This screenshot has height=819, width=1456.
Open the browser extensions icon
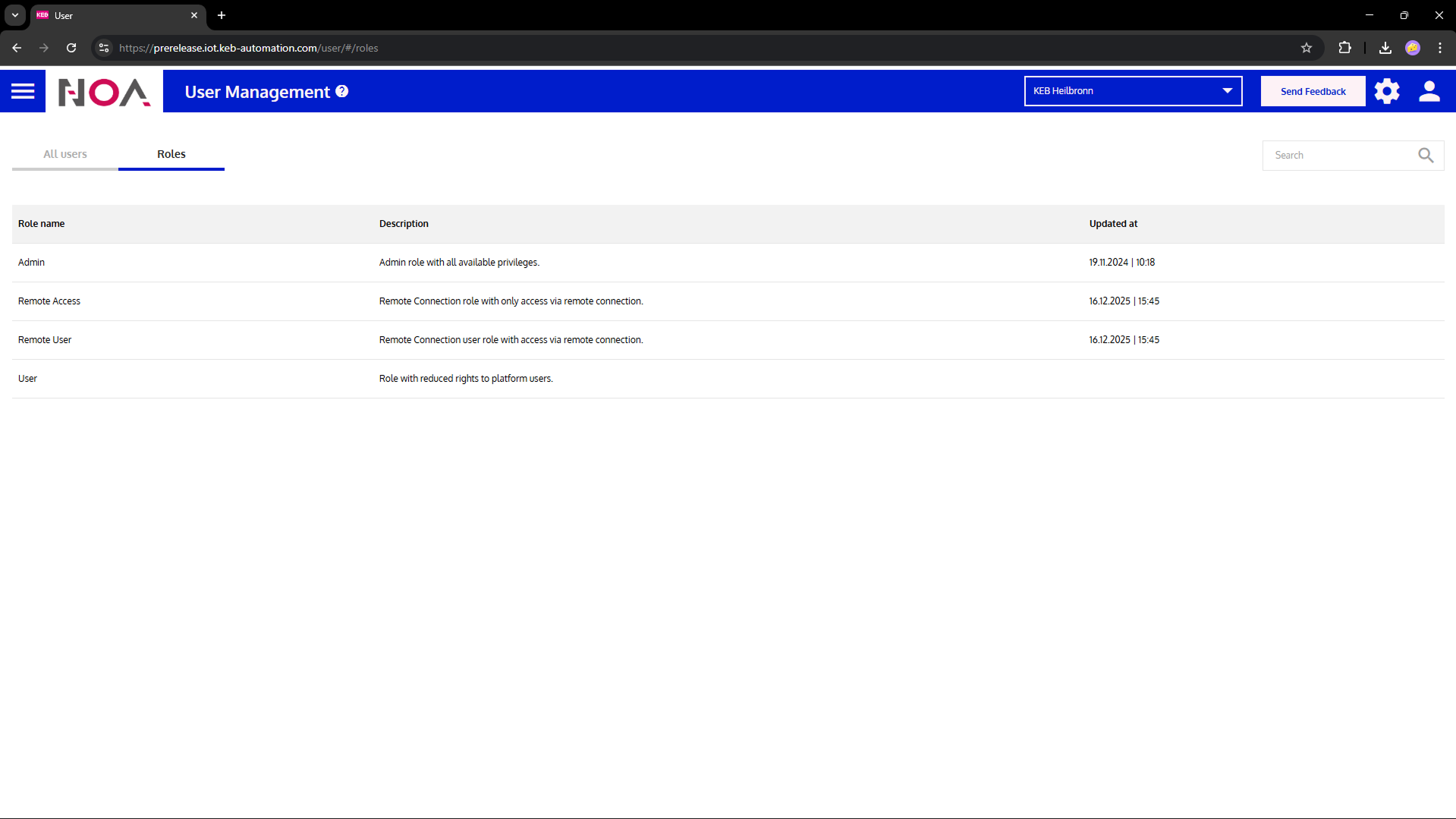(1344, 48)
